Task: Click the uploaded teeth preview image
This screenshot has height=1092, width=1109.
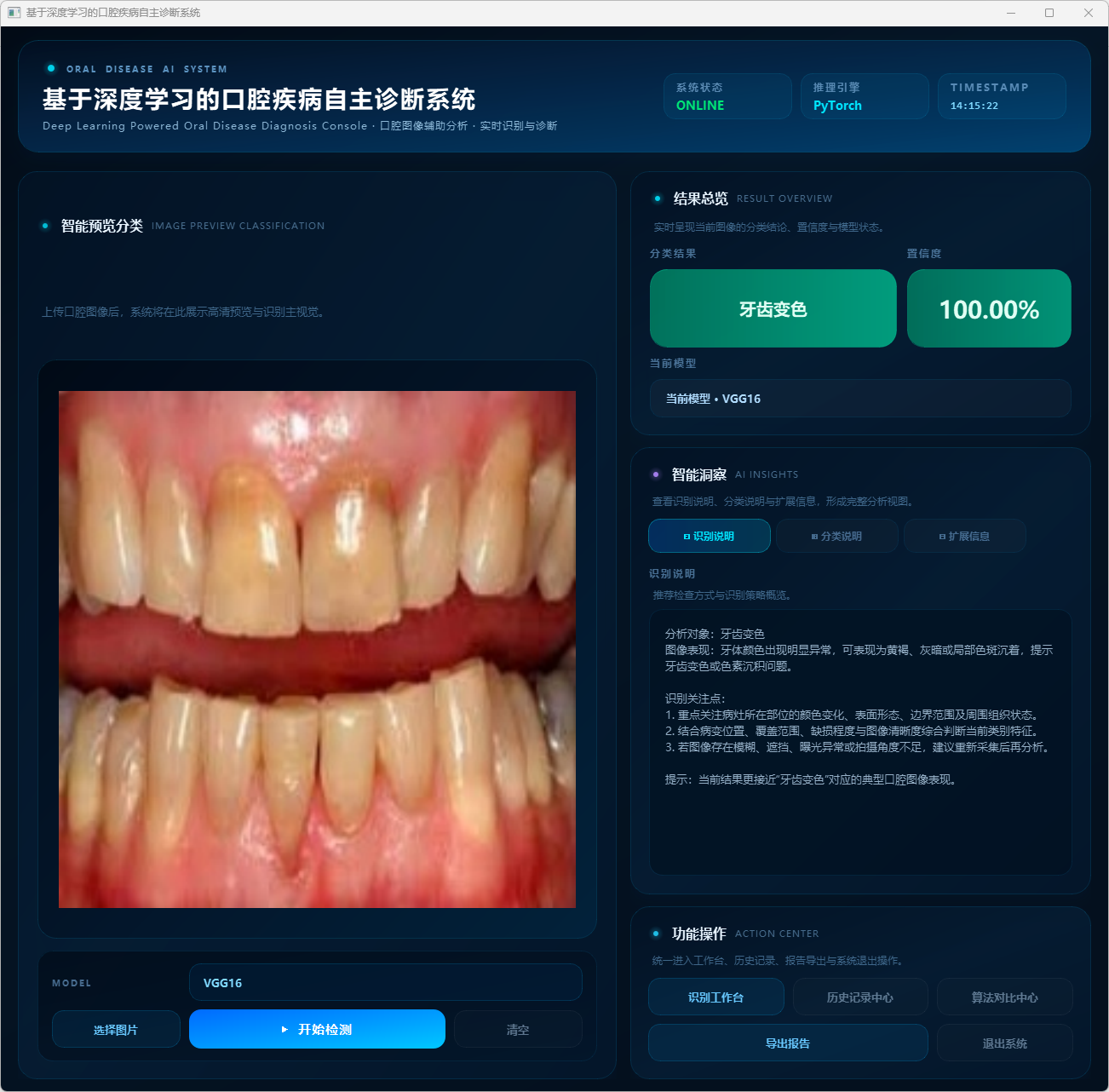Action: tap(317, 649)
